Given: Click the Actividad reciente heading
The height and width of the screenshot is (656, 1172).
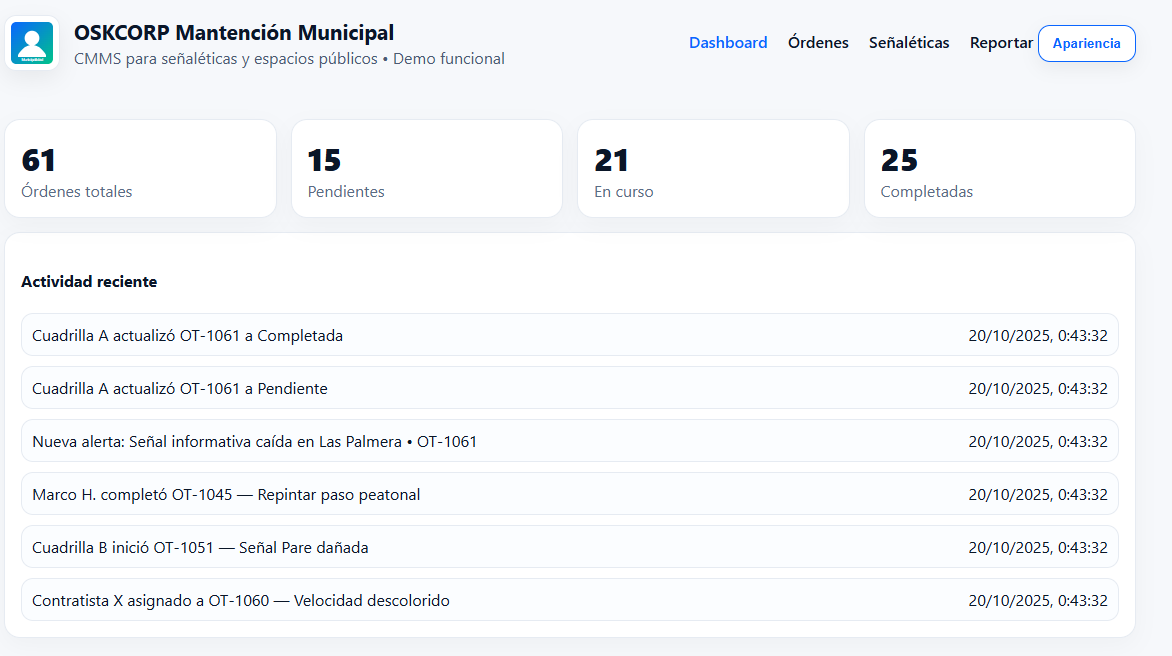Looking at the screenshot, I should click(x=89, y=282).
